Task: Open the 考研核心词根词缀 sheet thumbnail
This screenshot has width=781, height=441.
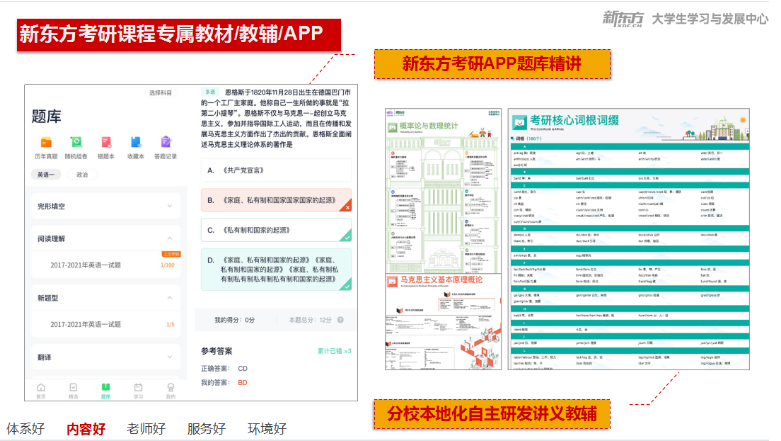Action: (x=629, y=239)
